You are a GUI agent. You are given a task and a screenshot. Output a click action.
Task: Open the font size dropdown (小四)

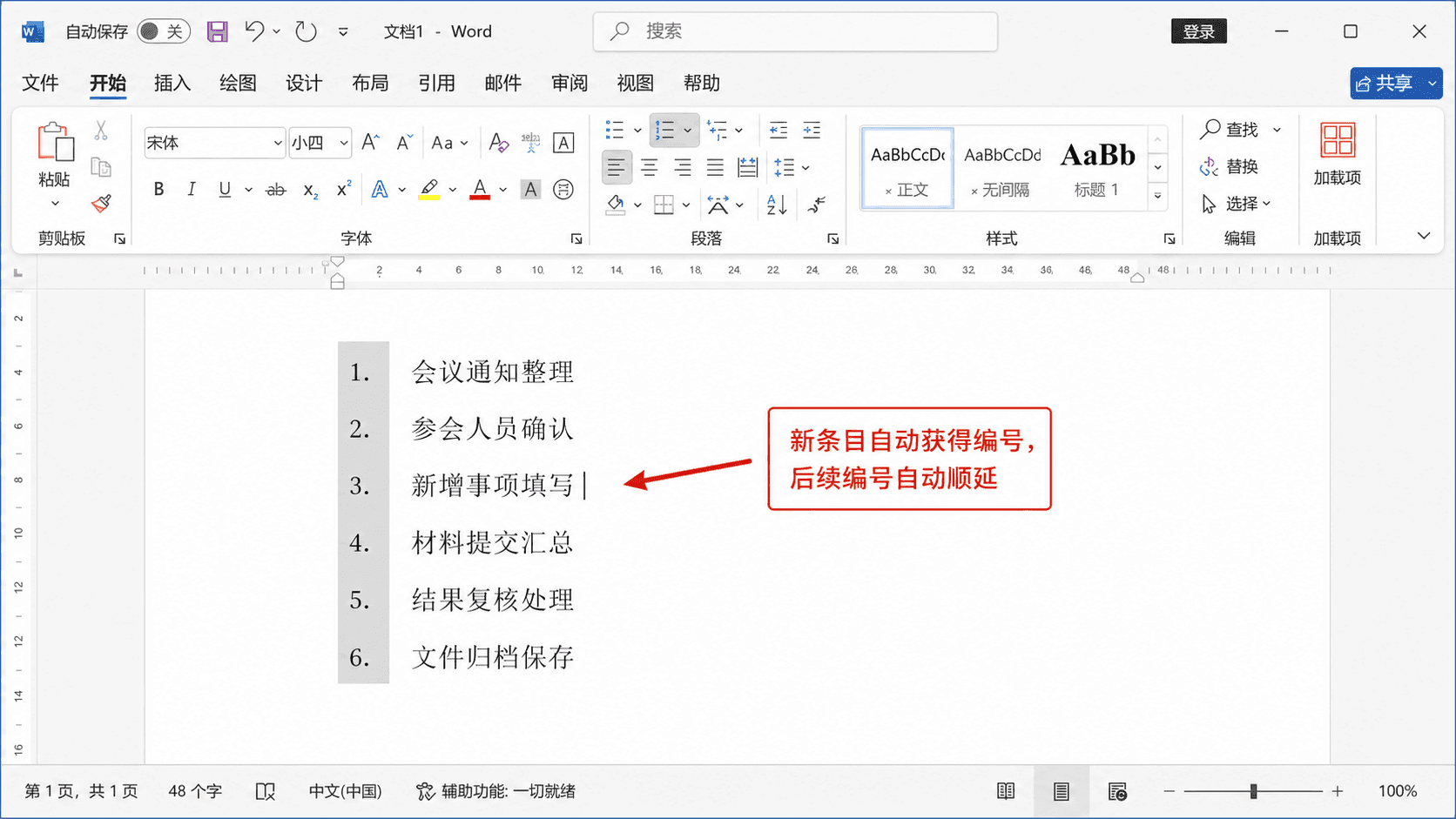344,143
